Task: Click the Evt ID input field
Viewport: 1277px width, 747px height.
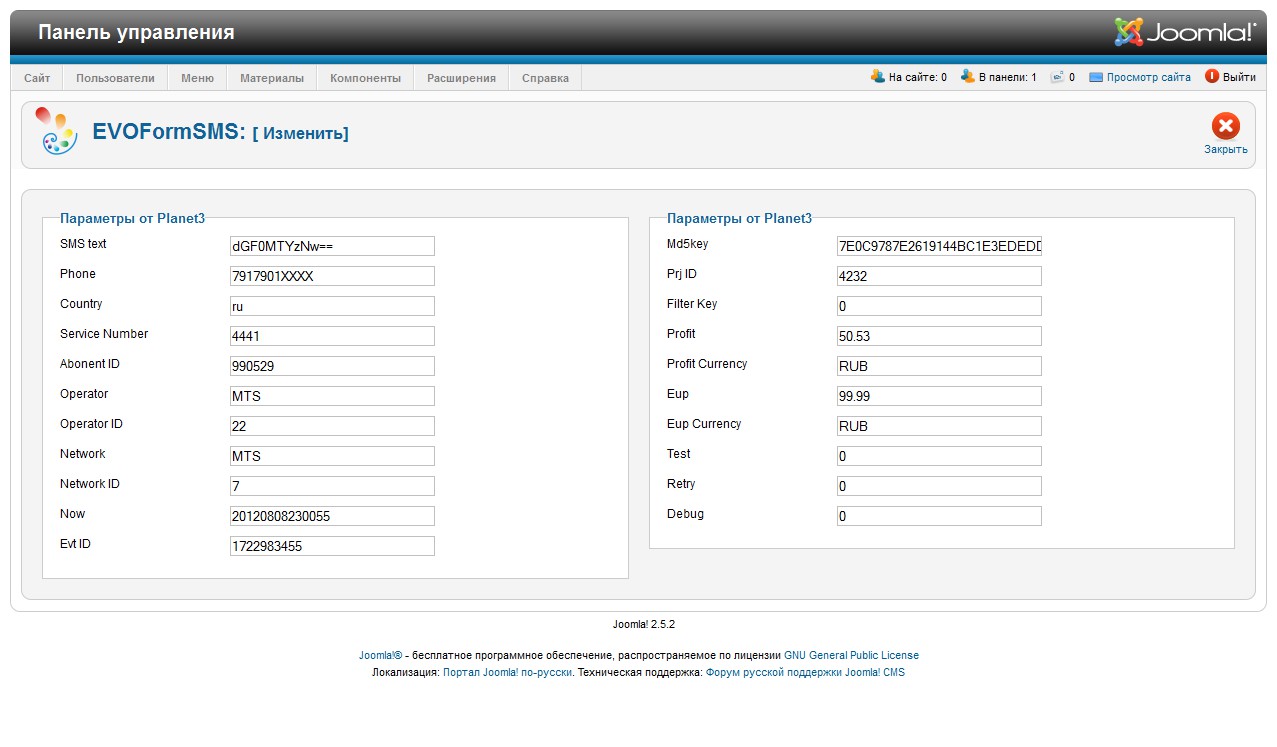Action: (x=332, y=546)
